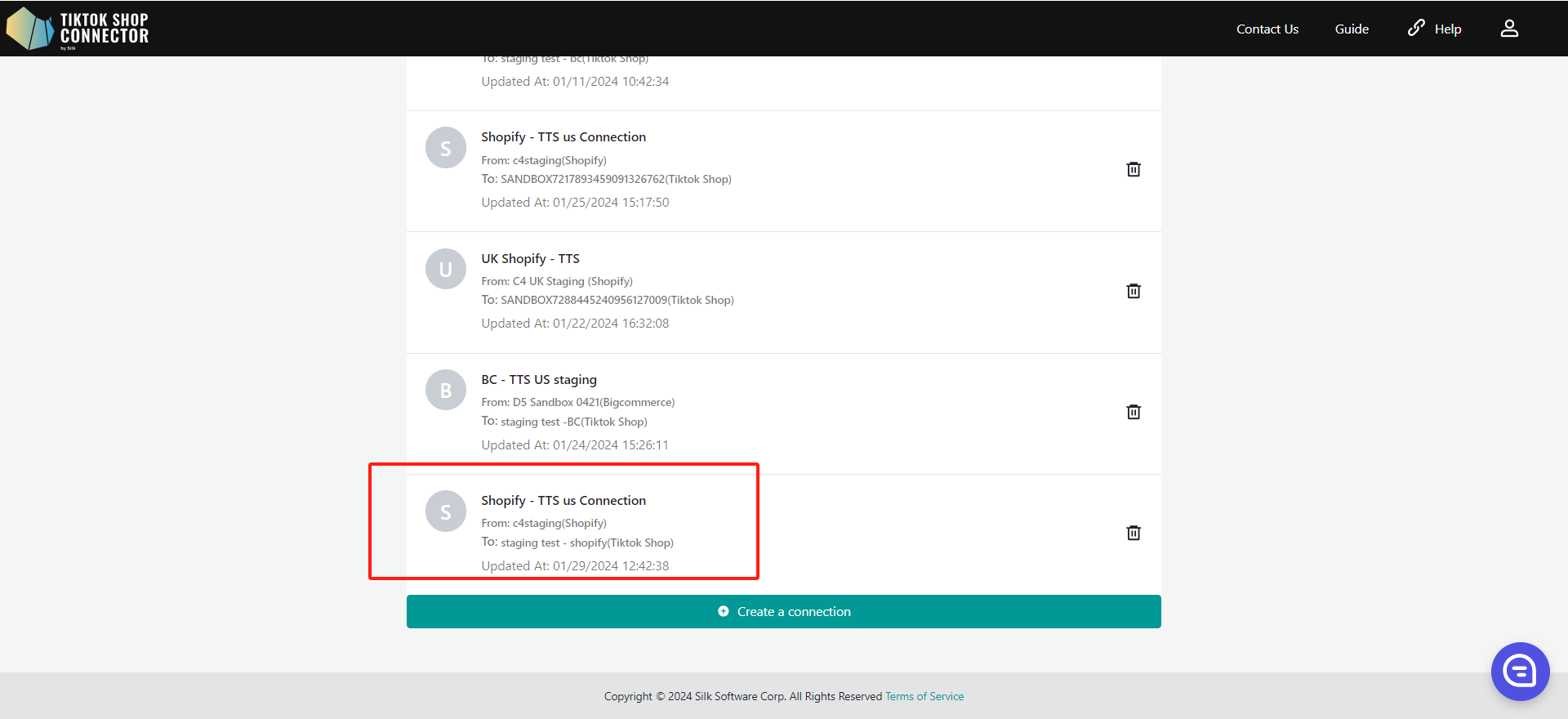
Task: Delete Shopify connection updated 01/29/2024
Action: [x=1133, y=533]
